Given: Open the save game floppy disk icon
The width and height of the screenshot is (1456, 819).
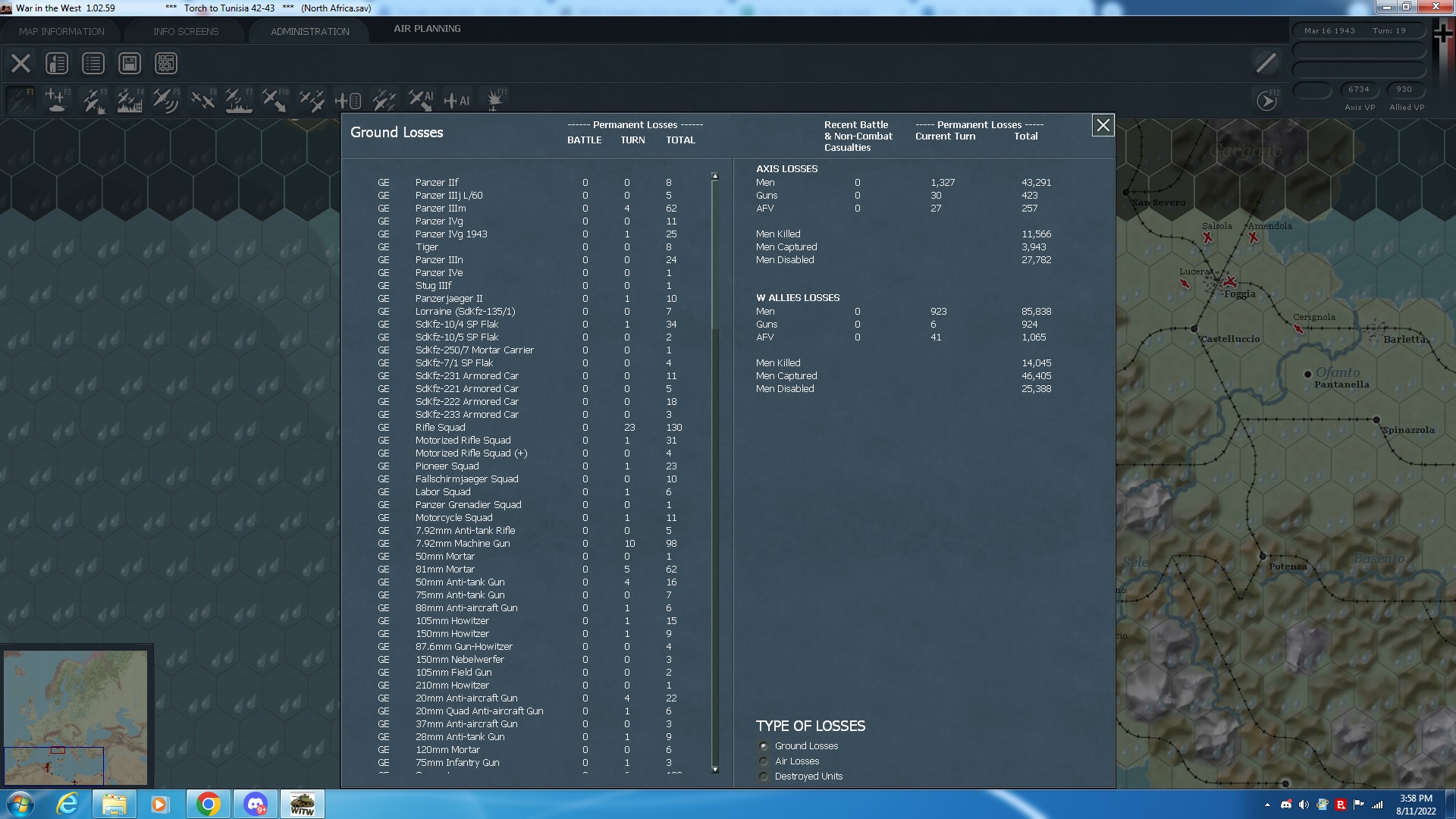Looking at the screenshot, I should pyautogui.click(x=129, y=63).
